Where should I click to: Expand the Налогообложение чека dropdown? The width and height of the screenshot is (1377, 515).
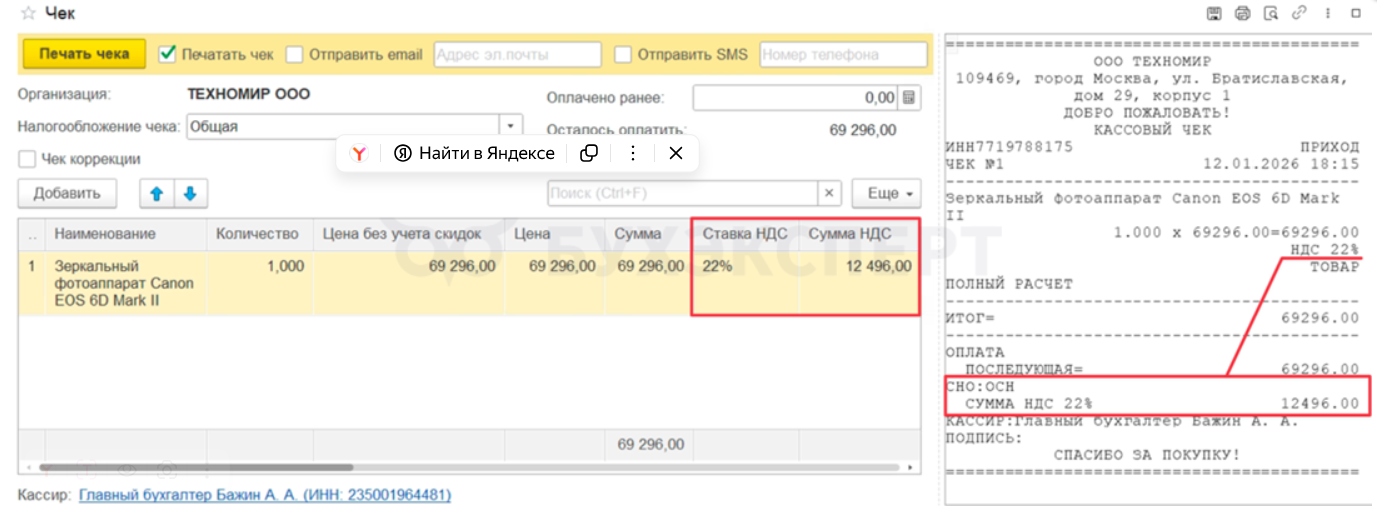(x=510, y=127)
